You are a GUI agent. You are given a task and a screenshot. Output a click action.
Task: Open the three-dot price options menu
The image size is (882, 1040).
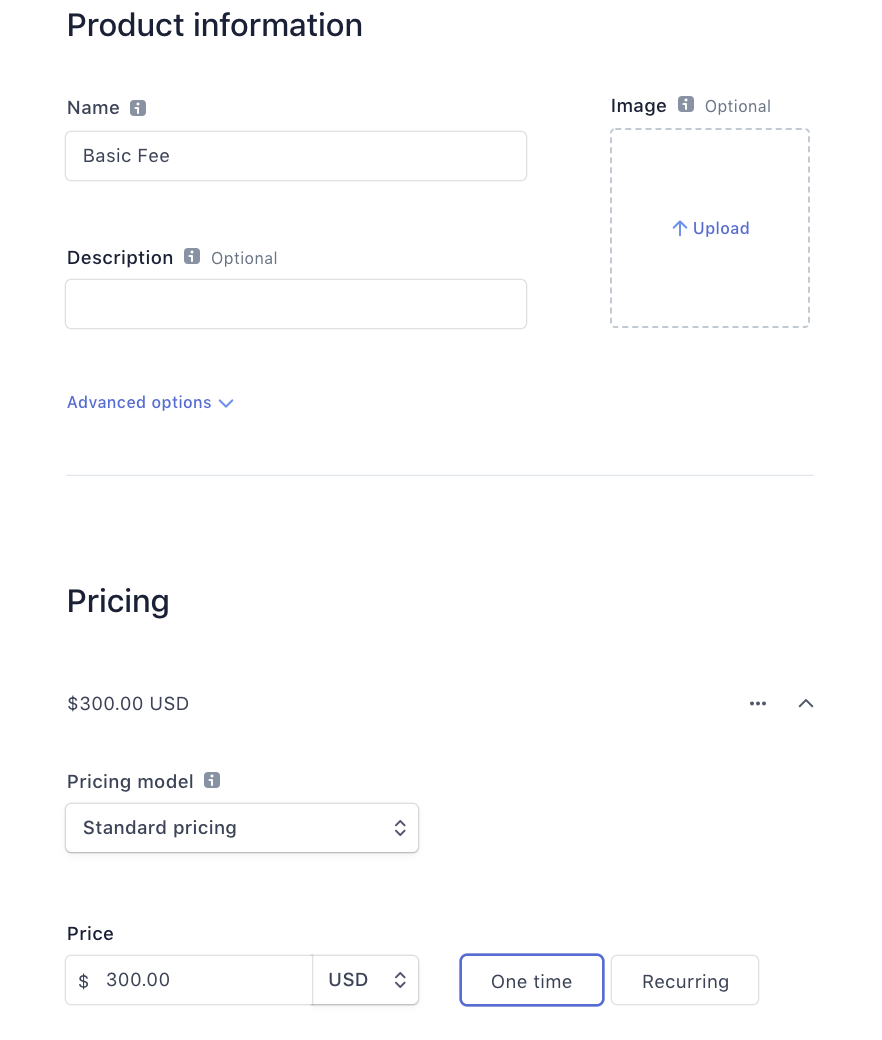(758, 704)
